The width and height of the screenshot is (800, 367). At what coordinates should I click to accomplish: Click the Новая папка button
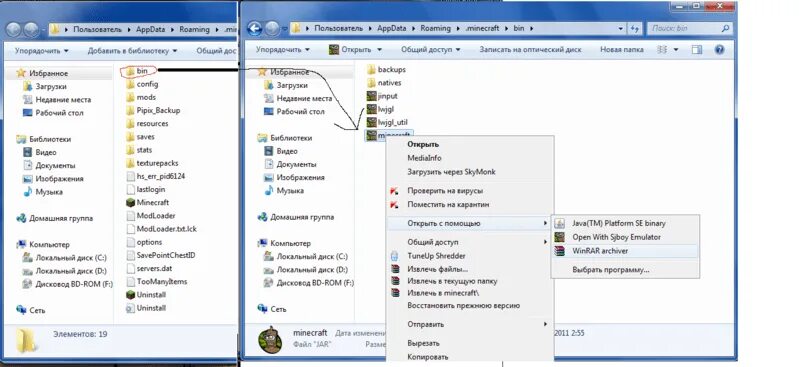pos(621,50)
